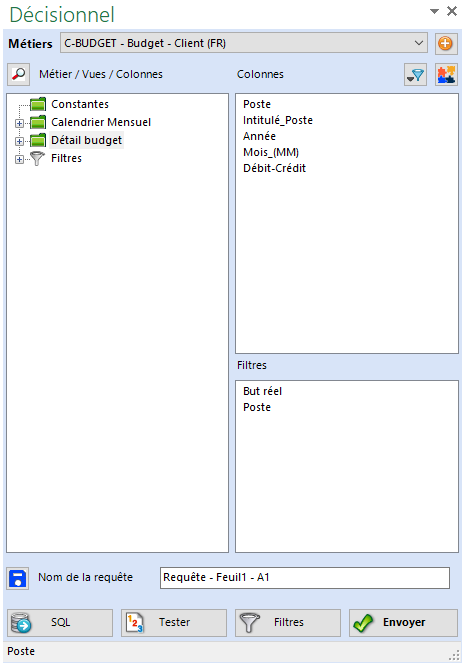Click the colorful puzzle pieces icon
This screenshot has height=664, width=463.
click(446, 75)
